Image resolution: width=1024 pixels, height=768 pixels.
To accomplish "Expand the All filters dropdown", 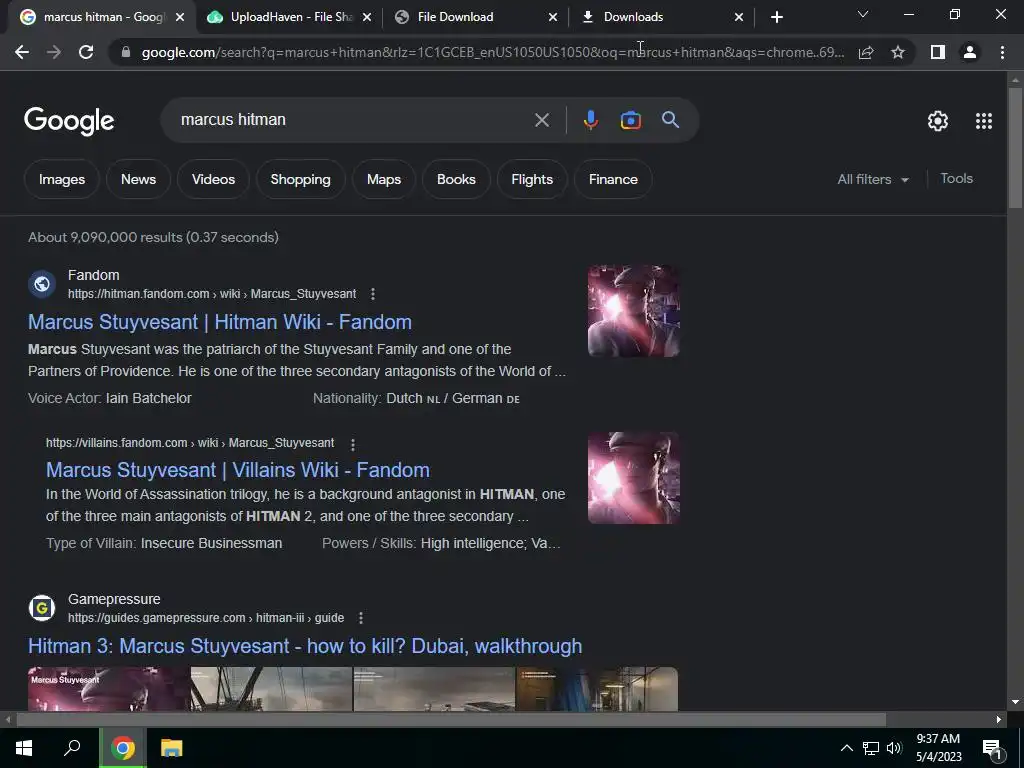I will [x=872, y=180].
